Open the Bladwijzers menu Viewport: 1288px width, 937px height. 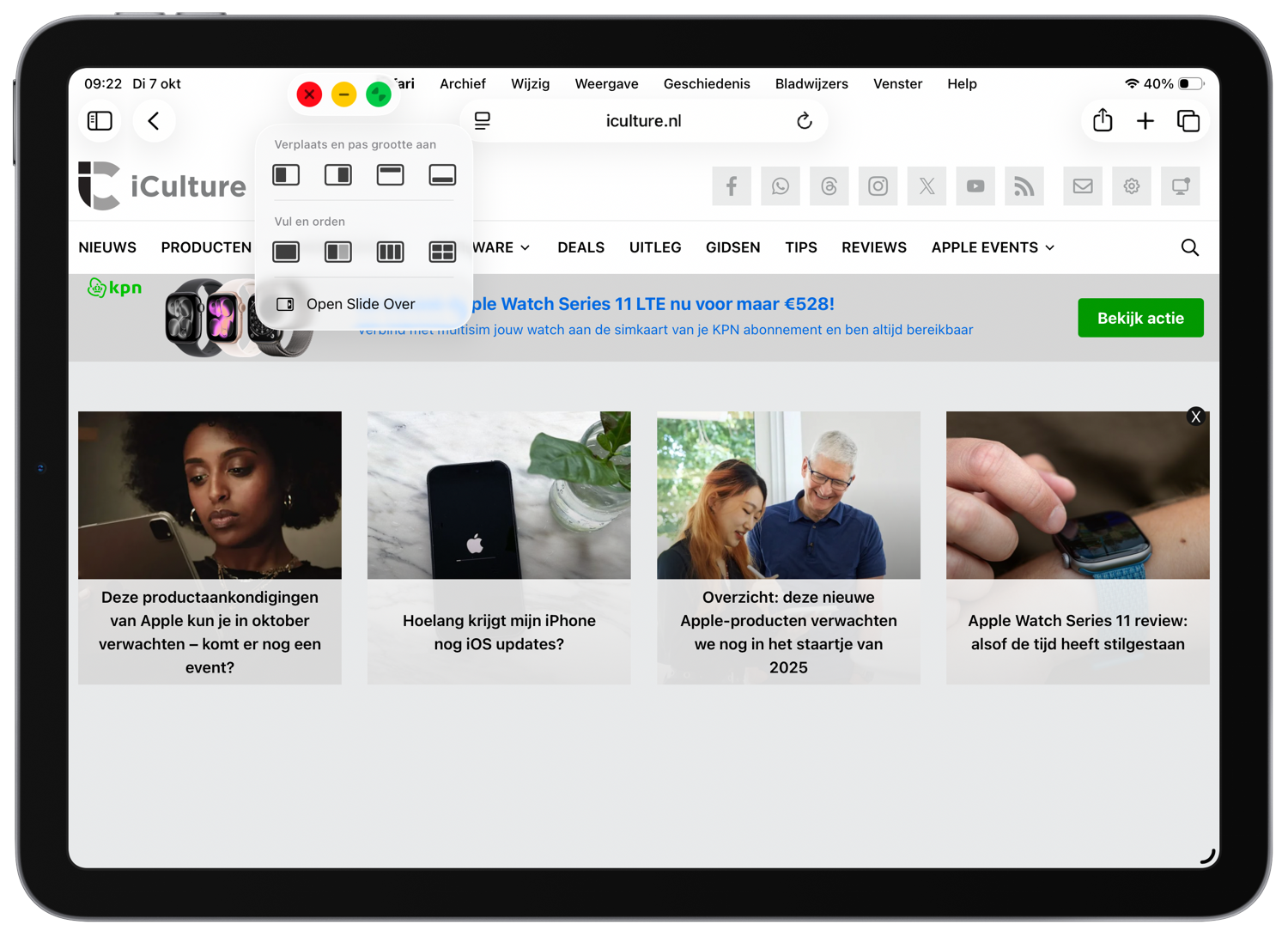pyautogui.click(x=811, y=84)
